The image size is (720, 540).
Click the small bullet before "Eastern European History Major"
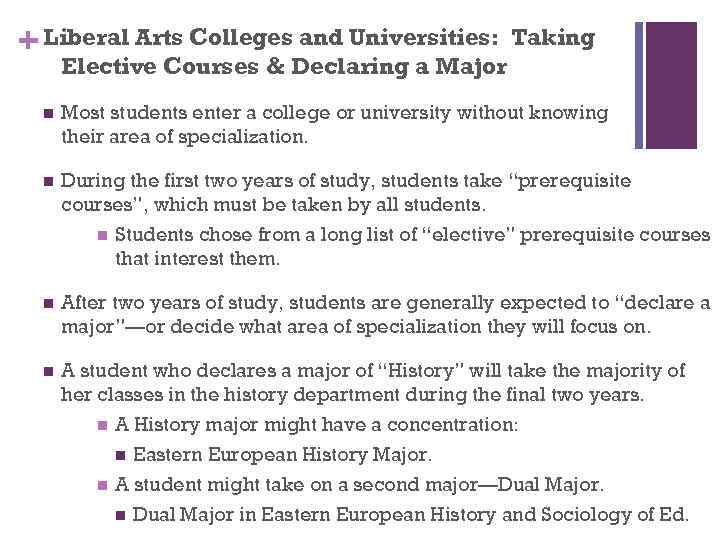pos(121,456)
